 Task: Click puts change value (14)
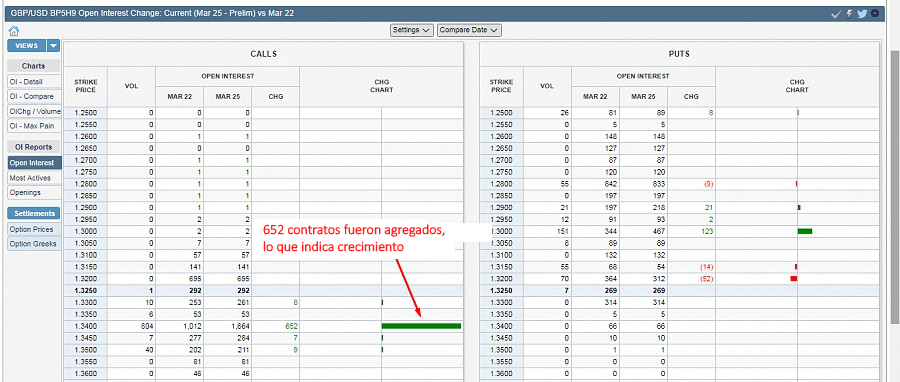pos(706,267)
